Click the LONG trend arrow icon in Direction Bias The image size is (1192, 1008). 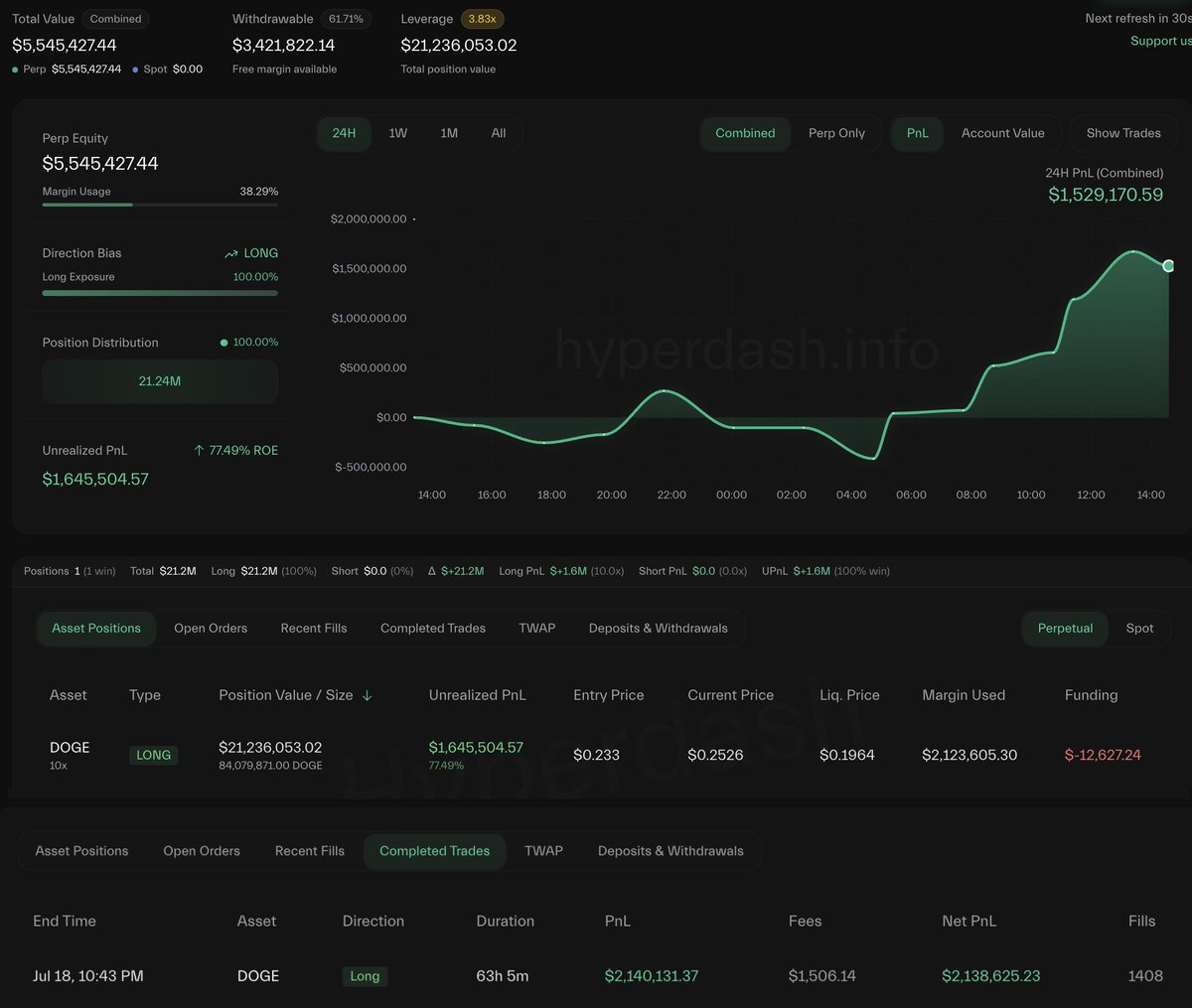(231, 254)
